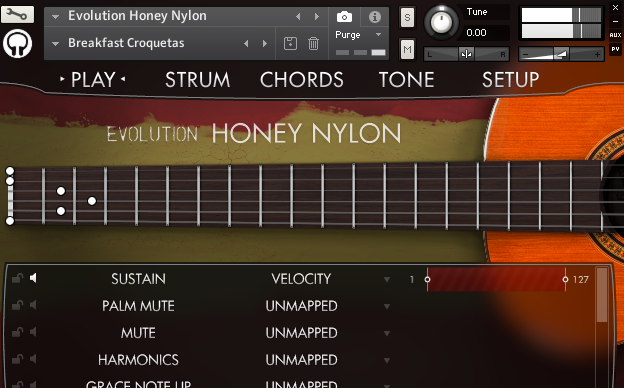Open instrument info icon
This screenshot has height=388, width=624.
click(374, 17)
